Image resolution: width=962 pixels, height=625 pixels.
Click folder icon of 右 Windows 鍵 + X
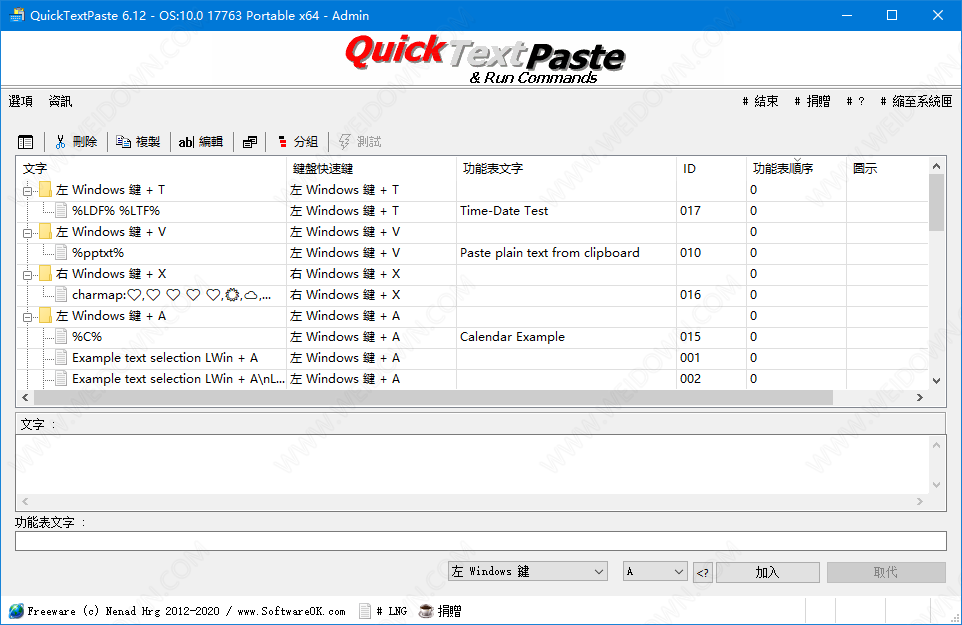click(45, 274)
